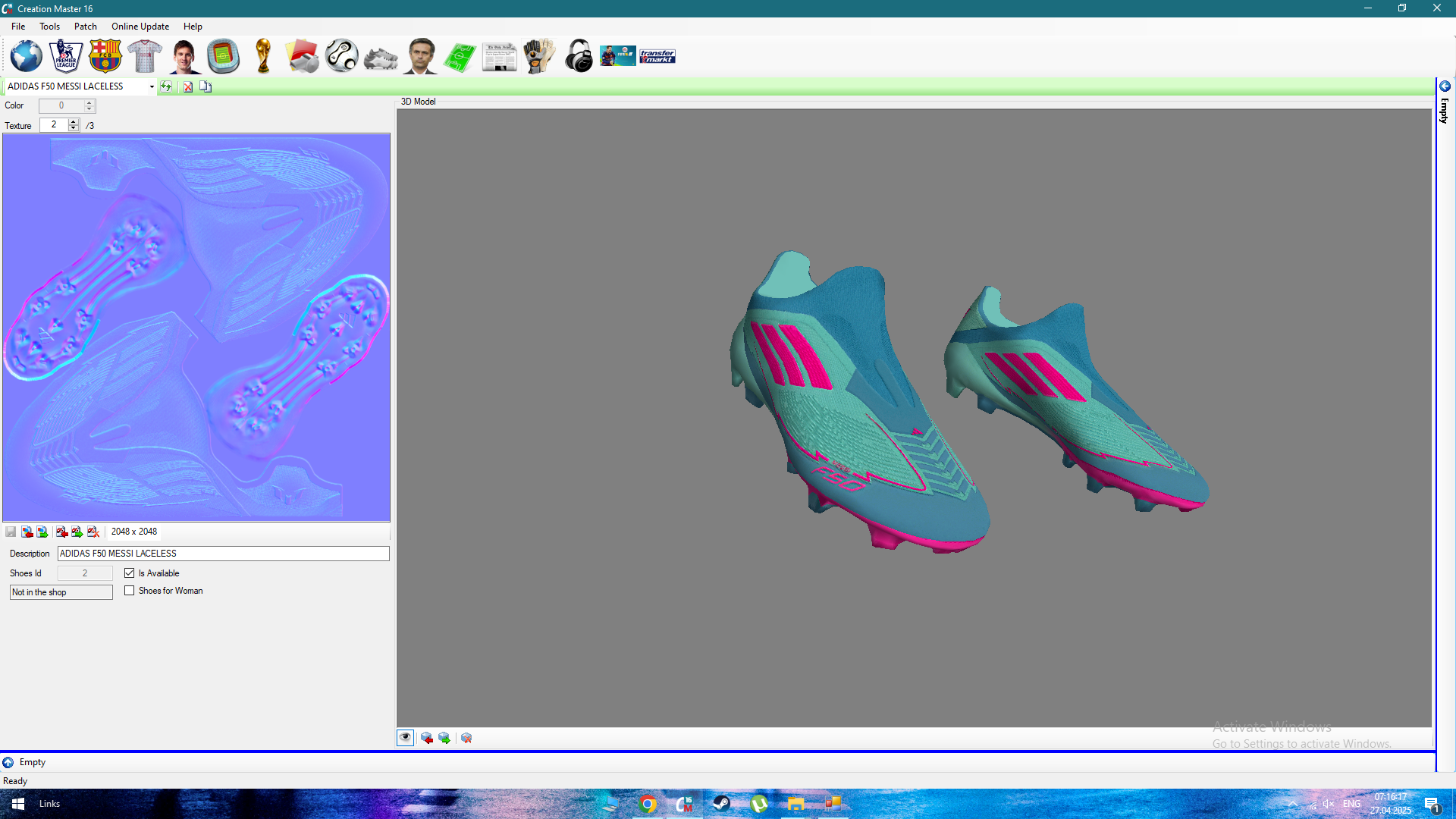
Task: Open the Patch menu
Action: 86,27
